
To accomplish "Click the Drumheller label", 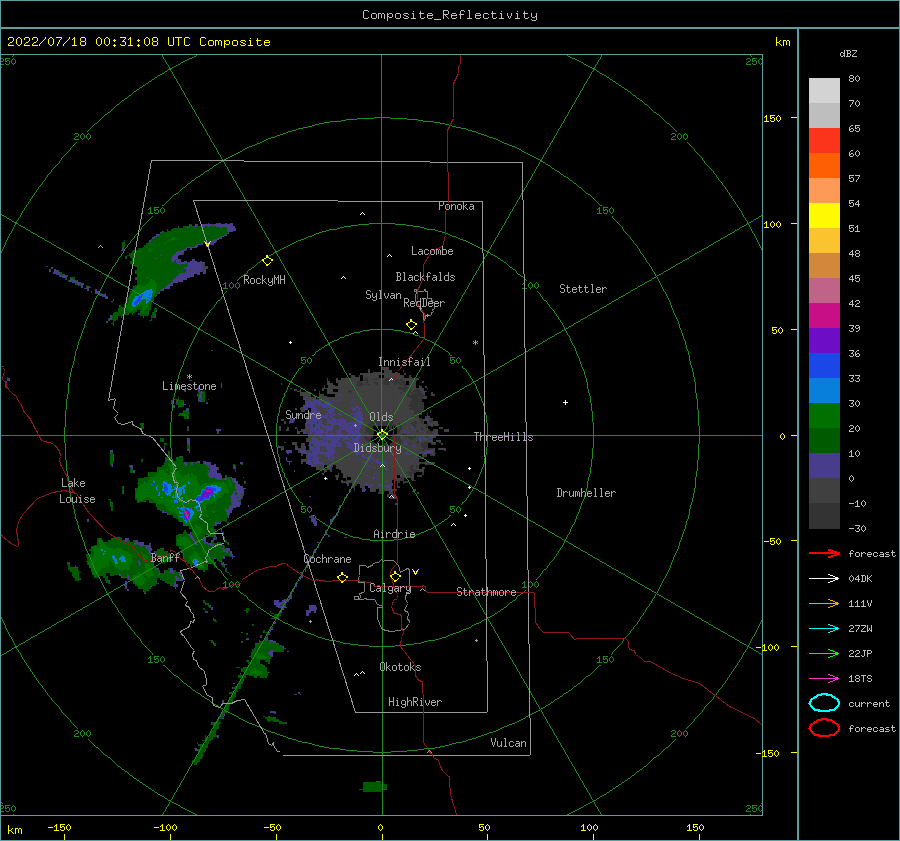I will click(x=586, y=493).
